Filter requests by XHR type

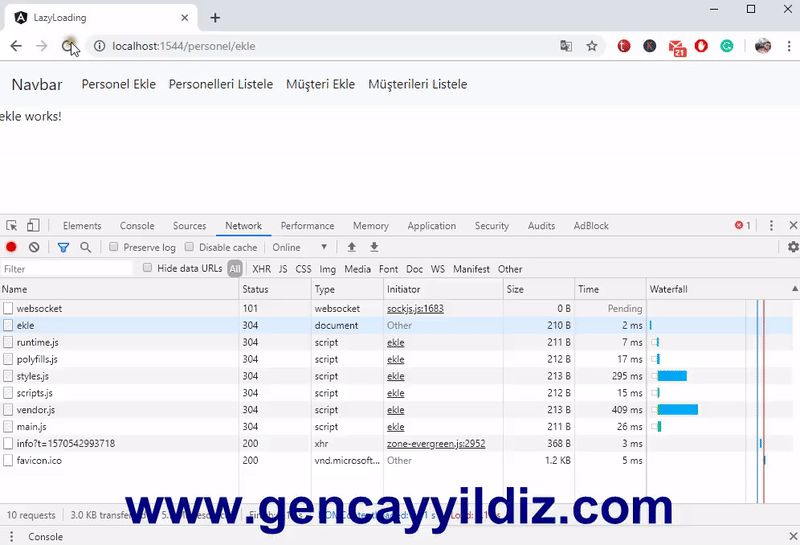[261, 269]
